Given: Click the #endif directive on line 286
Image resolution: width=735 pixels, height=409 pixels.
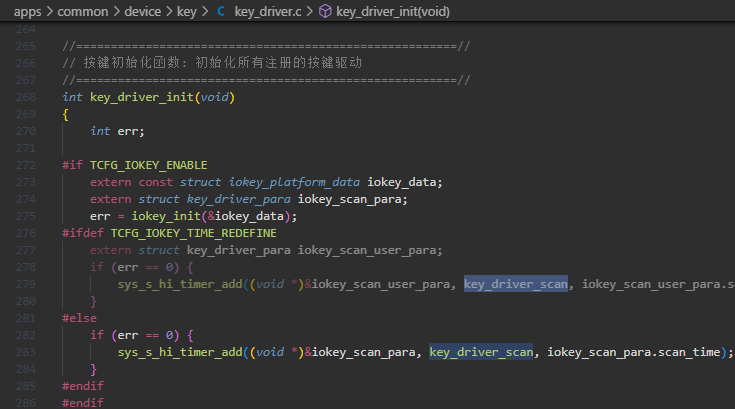Looking at the screenshot, I should 83,403.
